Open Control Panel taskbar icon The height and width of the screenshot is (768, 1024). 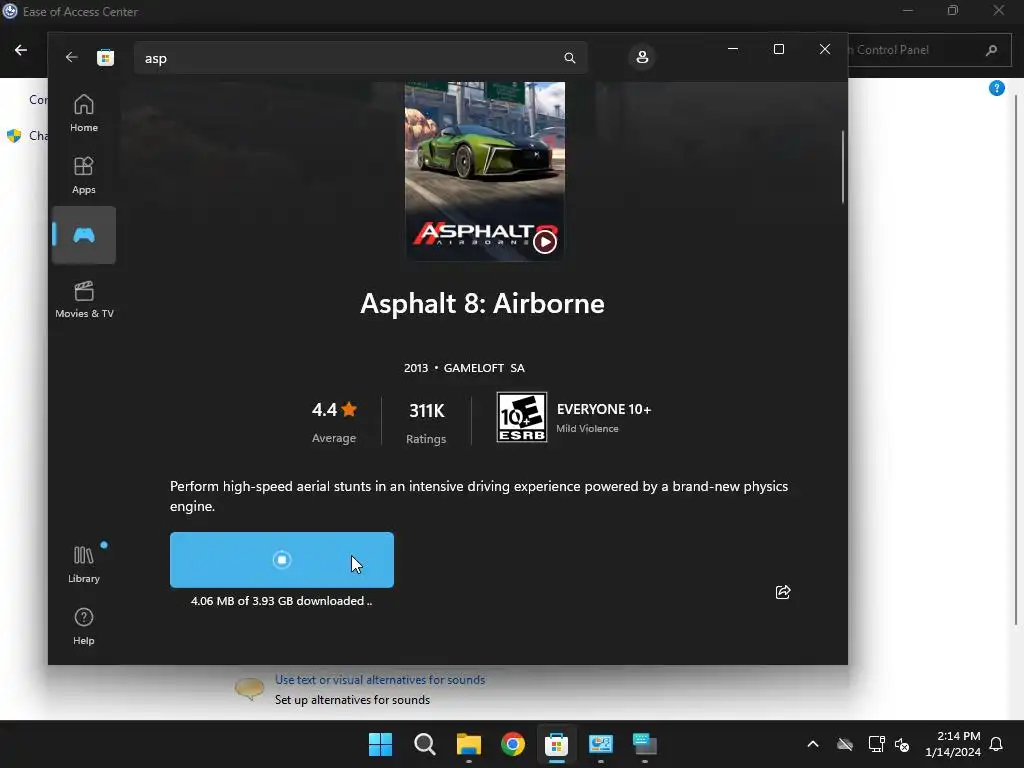click(600, 744)
